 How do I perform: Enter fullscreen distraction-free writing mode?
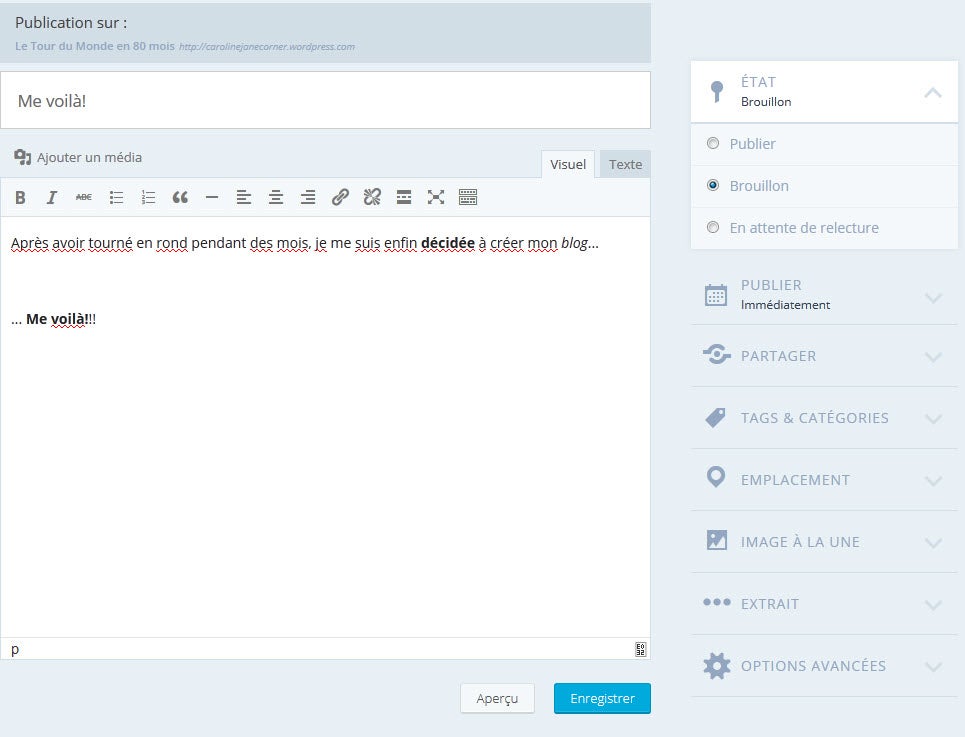point(436,197)
